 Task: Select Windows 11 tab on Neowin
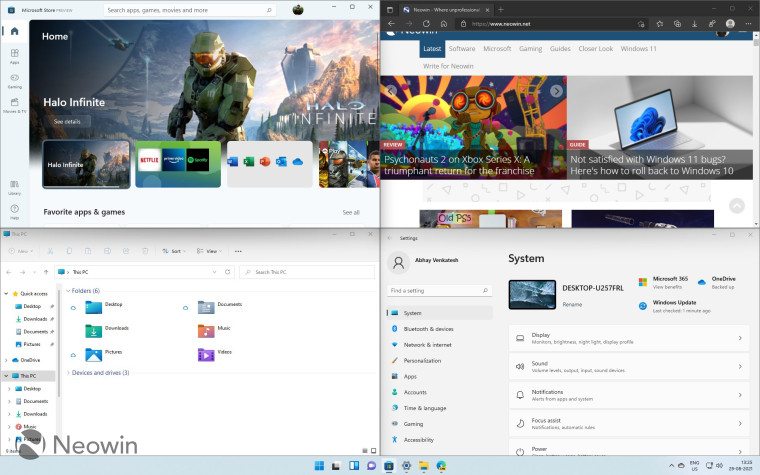(638, 48)
